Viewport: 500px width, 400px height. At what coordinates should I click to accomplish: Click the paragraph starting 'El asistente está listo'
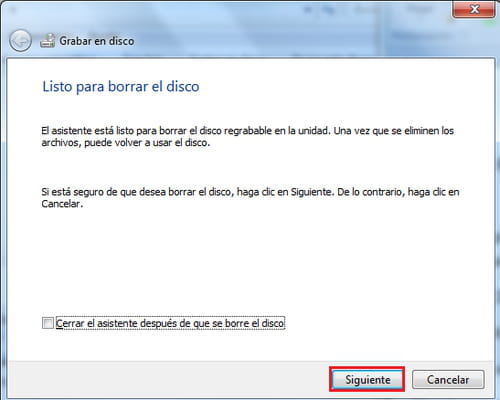tap(247, 136)
